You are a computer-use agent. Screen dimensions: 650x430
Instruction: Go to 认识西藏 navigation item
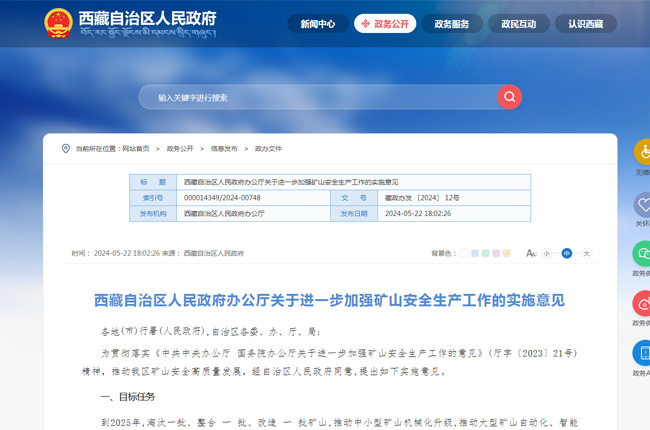[x=586, y=23]
